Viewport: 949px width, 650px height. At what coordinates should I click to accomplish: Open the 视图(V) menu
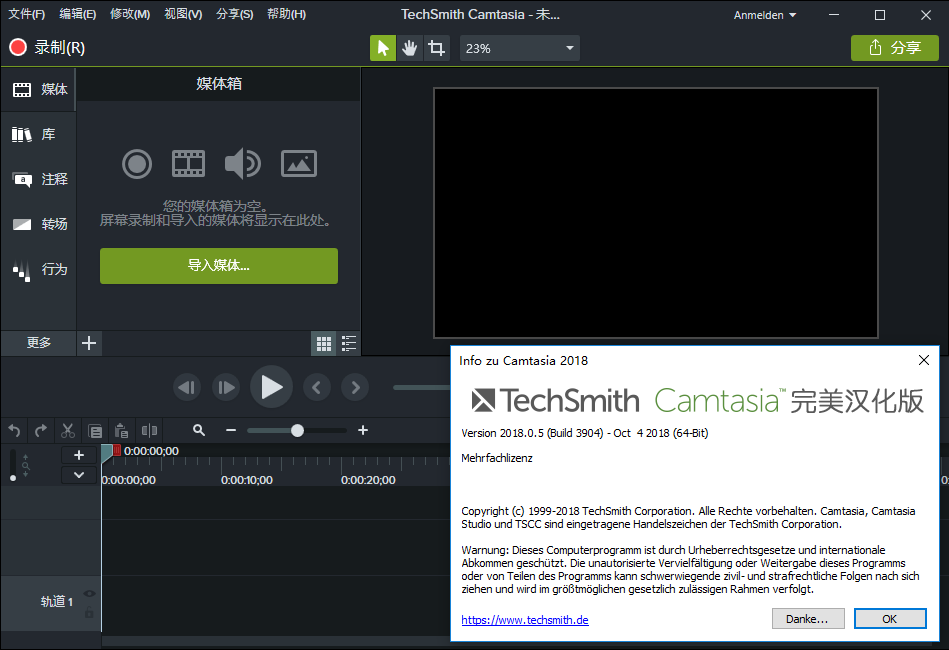pos(183,14)
